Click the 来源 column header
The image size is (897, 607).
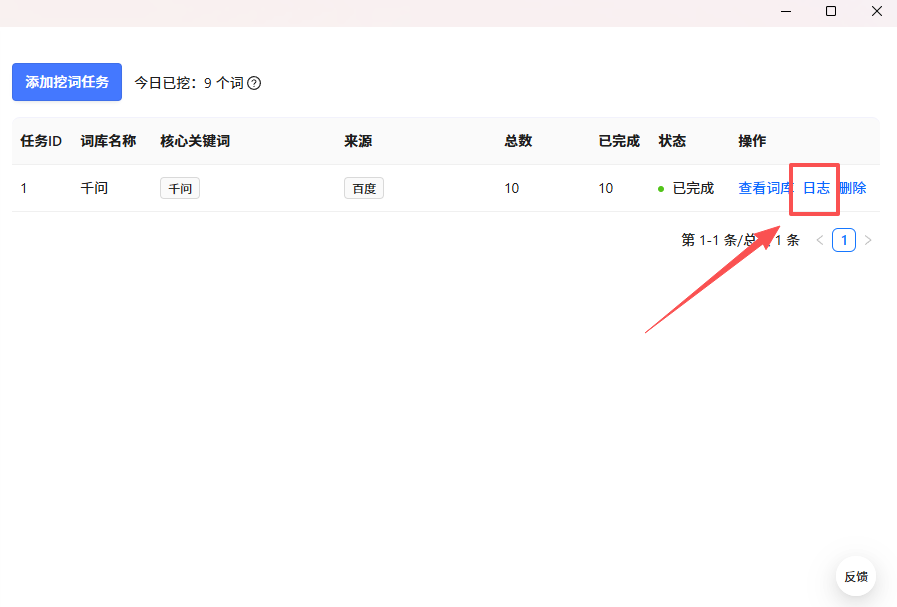358,141
